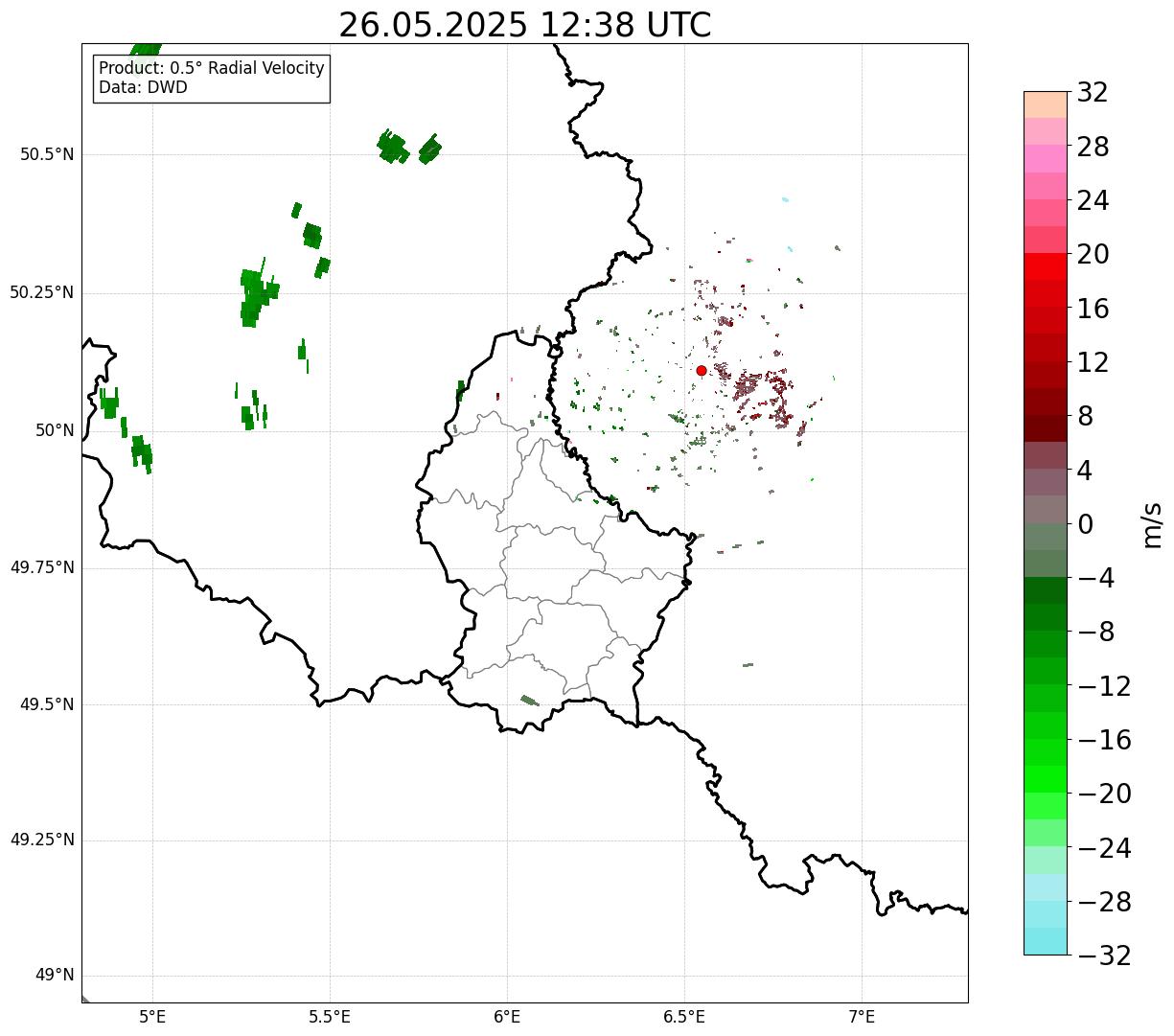The height and width of the screenshot is (1036, 1174).
Task: Click the colorbar value 32
Action: click(1093, 93)
